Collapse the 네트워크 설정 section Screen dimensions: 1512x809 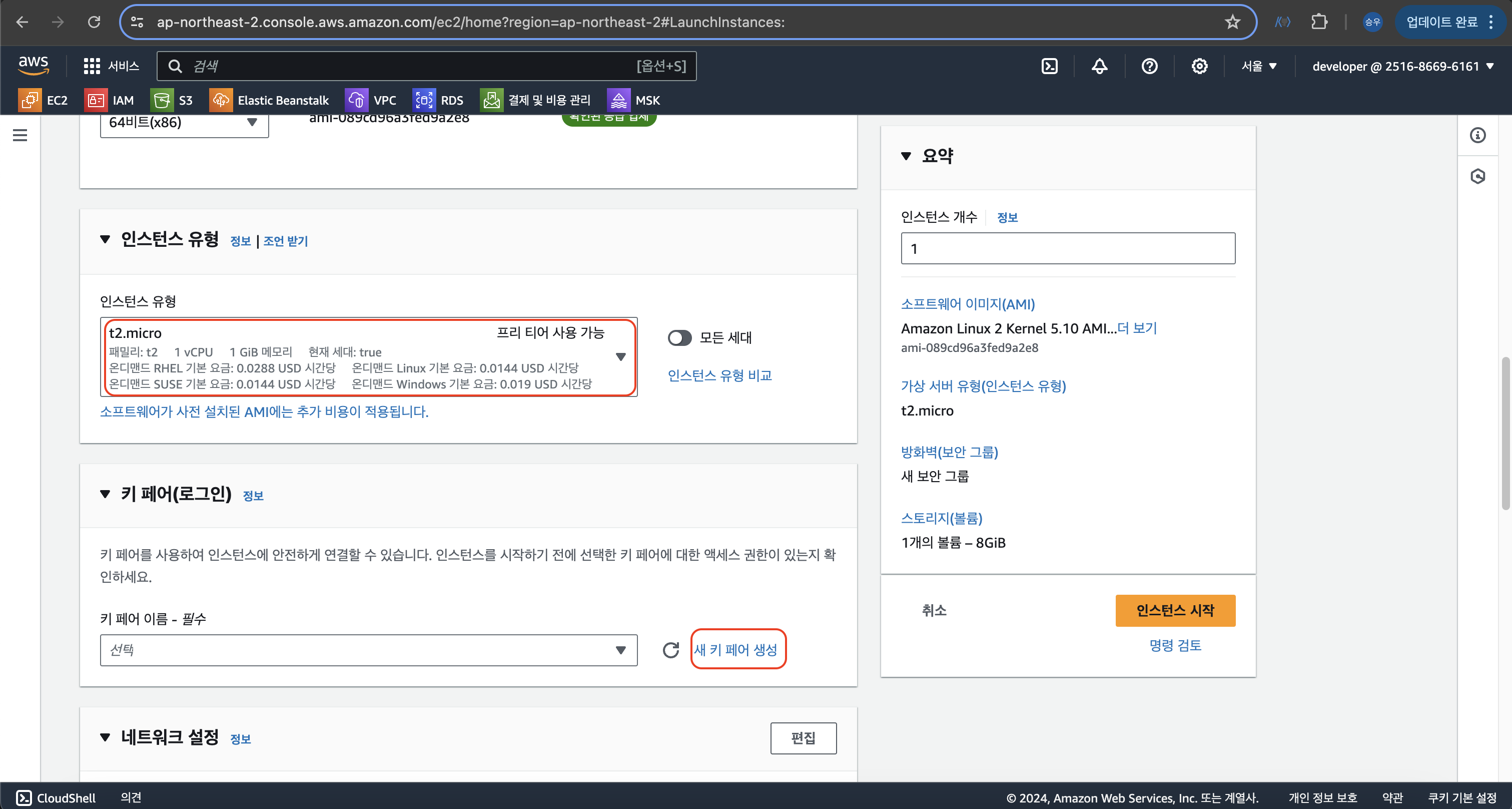click(x=105, y=737)
